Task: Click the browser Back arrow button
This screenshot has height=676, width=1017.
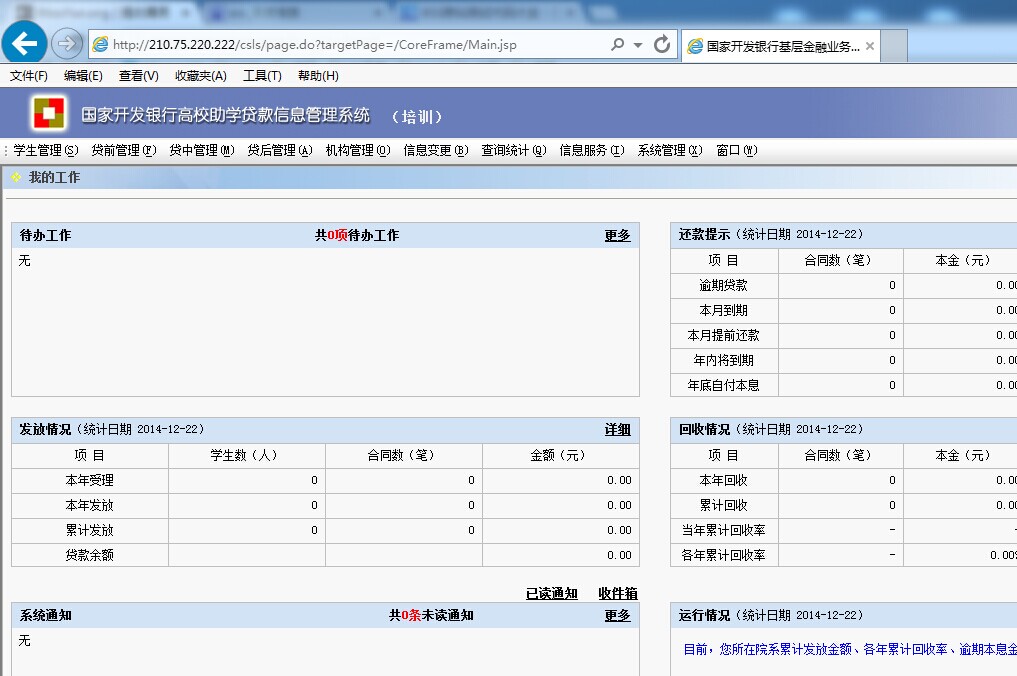Action: click(24, 44)
